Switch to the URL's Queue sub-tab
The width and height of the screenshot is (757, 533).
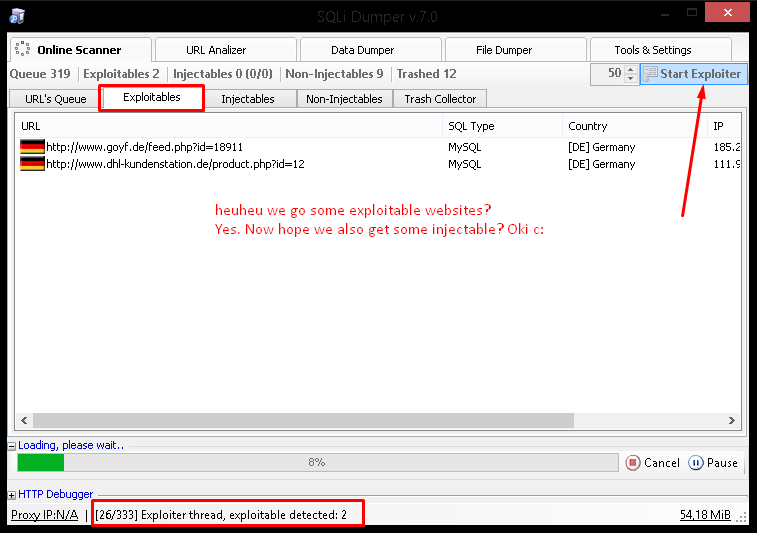click(x=55, y=99)
